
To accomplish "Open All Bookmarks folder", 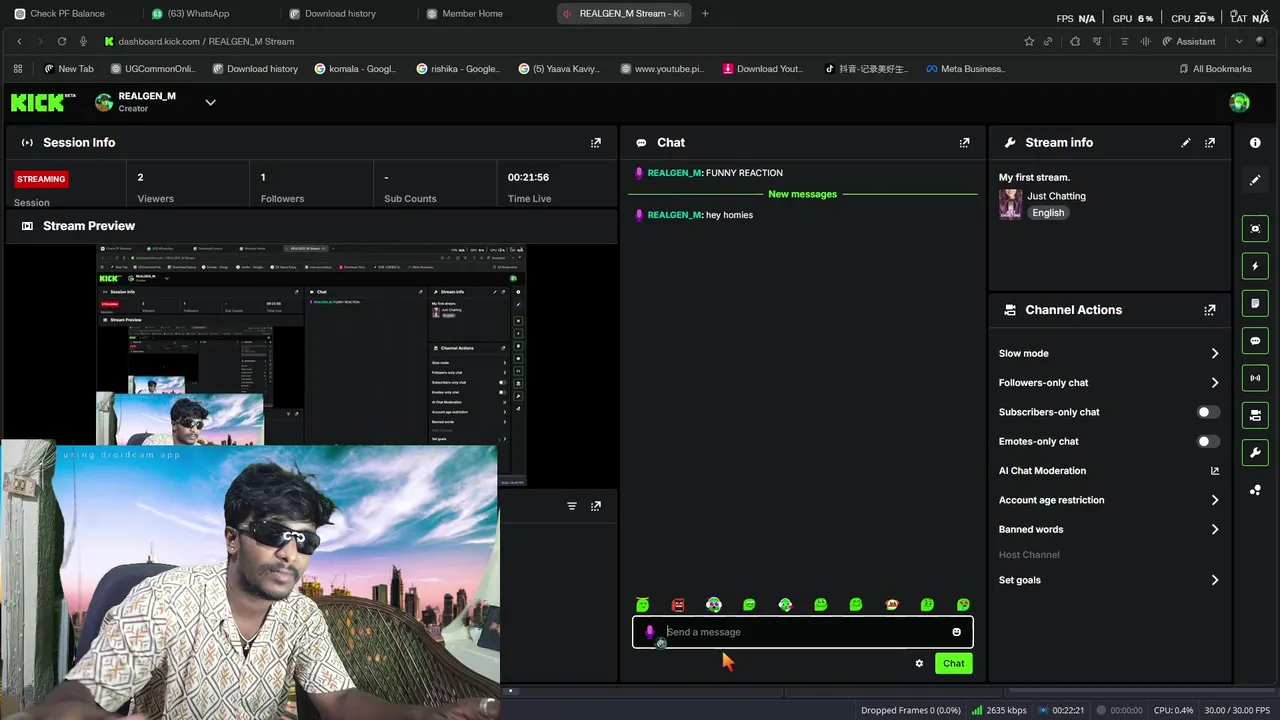I will pos(1215,69).
